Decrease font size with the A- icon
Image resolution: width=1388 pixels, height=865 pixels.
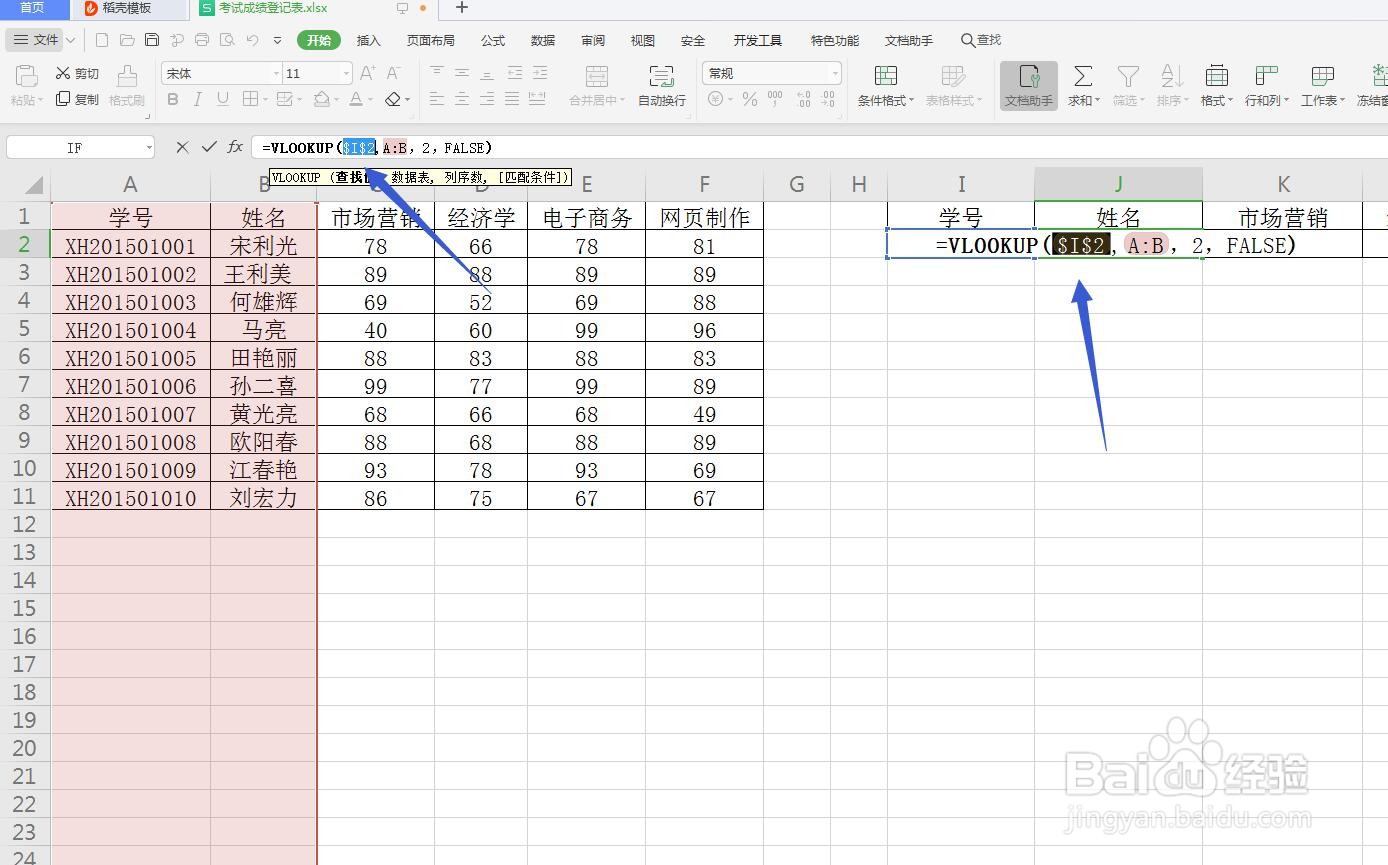(393, 73)
